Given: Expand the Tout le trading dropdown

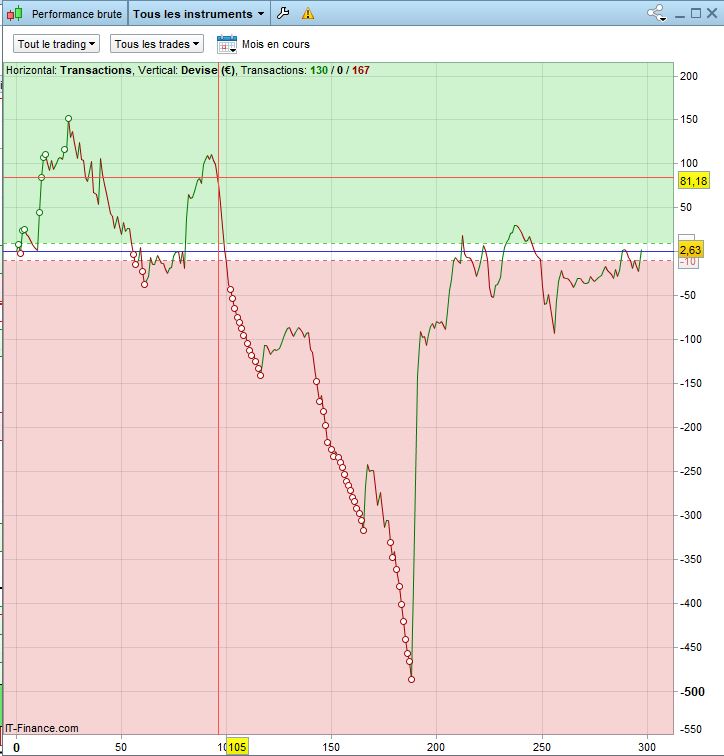Looking at the screenshot, I should (x=56, y=44).
